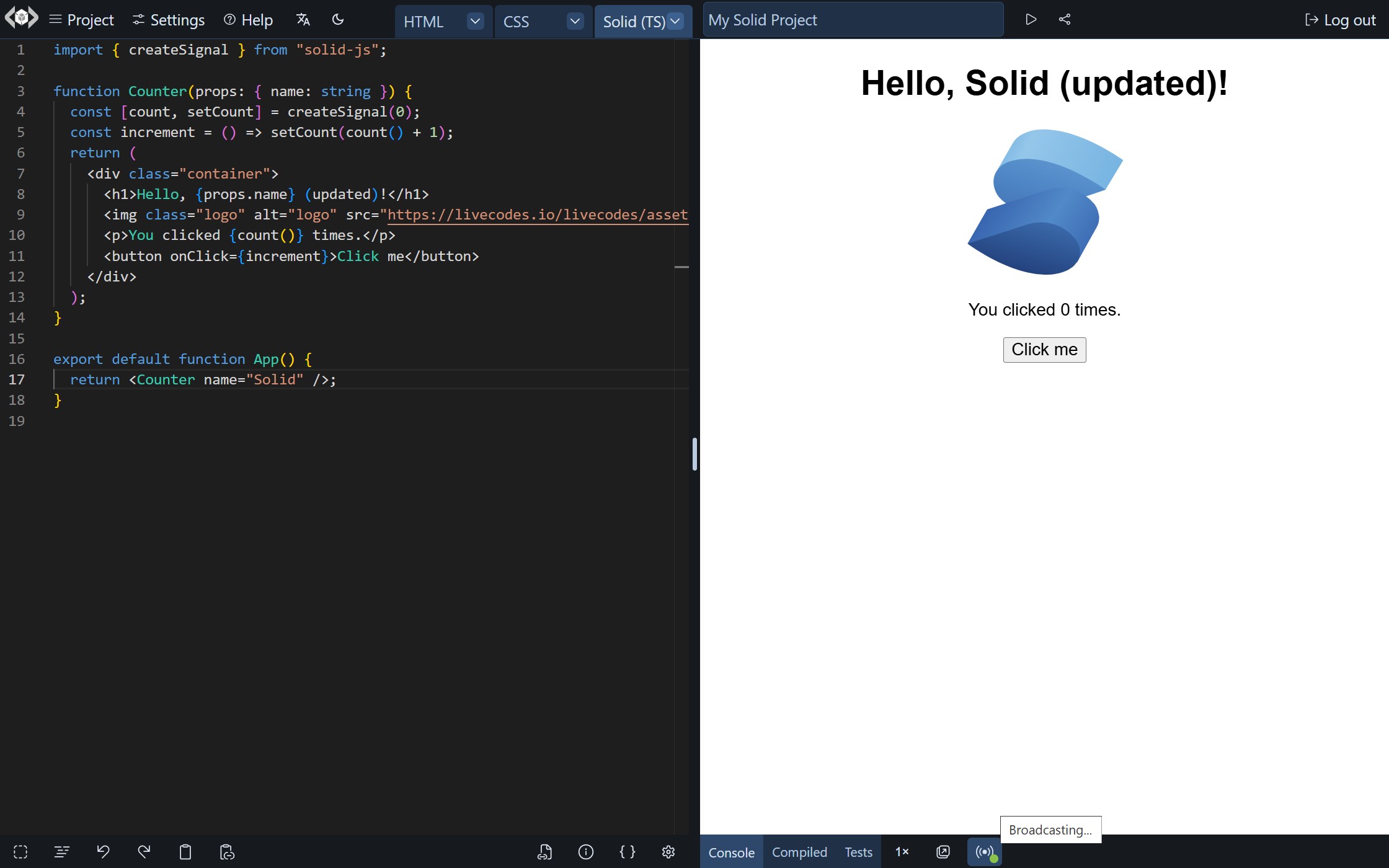Toggle the broadcast status button

coord(984,852)
